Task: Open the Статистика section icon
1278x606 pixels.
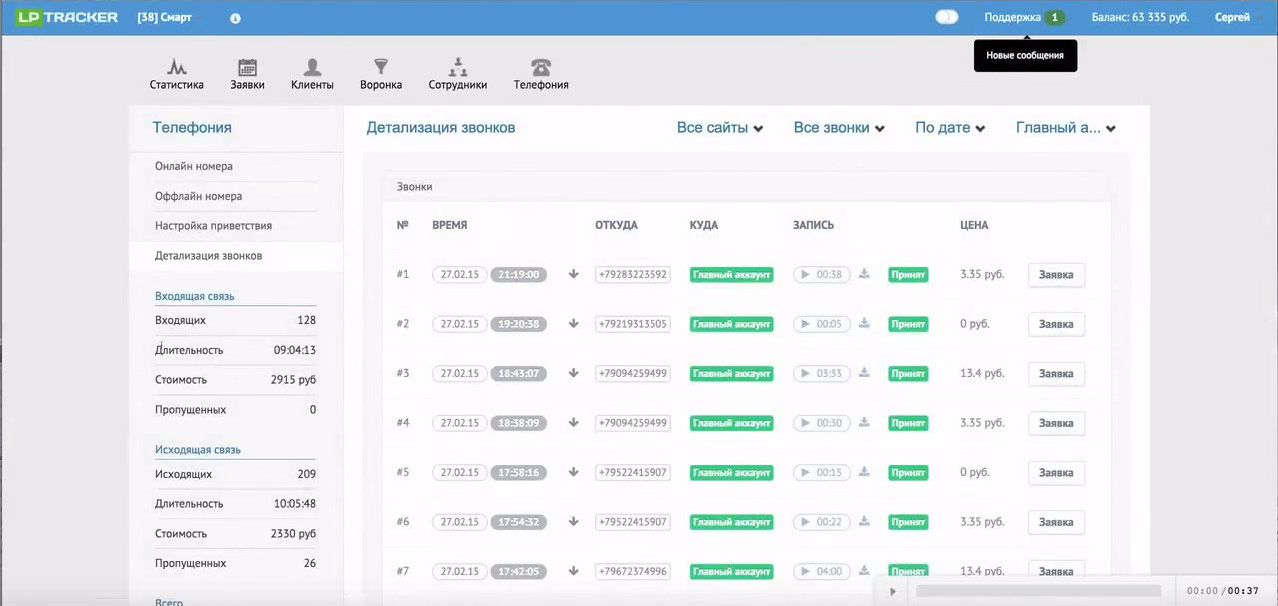Action: point(177,68)
